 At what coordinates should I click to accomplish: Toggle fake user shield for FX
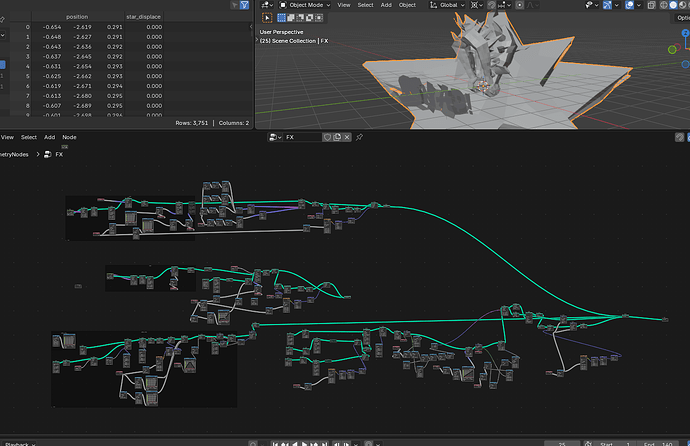[327, 137]
